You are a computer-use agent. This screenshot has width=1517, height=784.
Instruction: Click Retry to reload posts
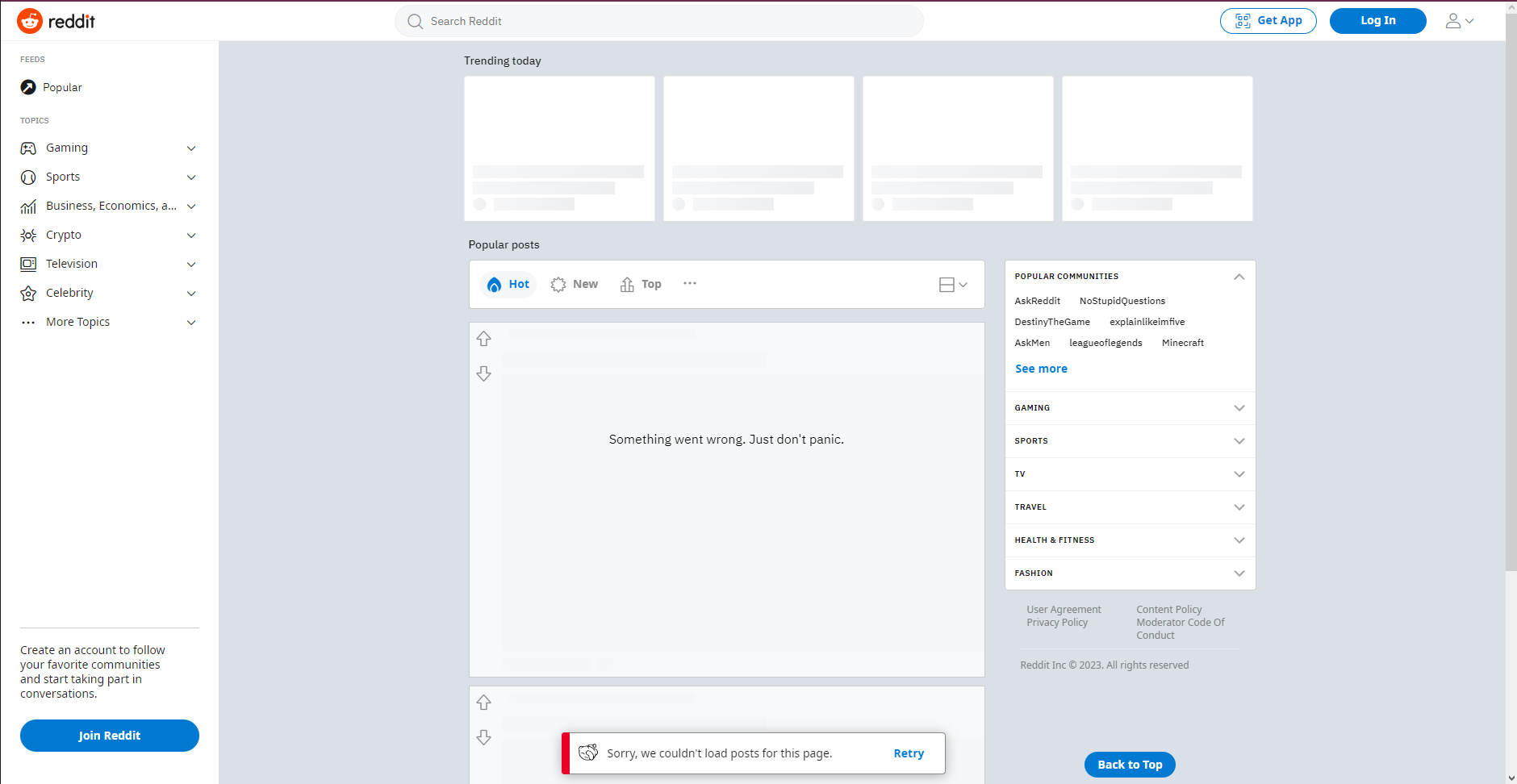point(909,753)
